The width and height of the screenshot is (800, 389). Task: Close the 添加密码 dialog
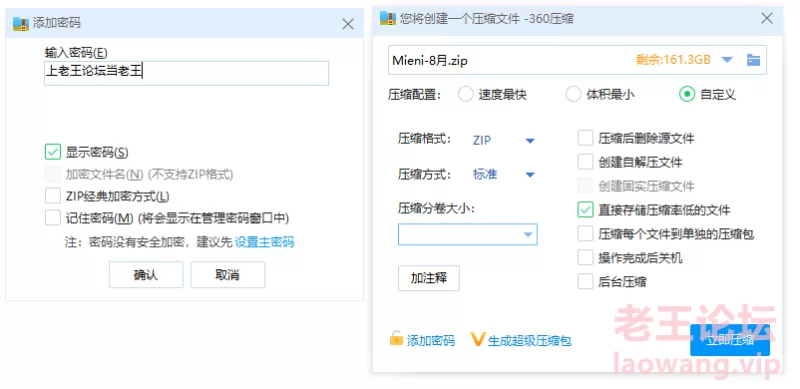click(348, 24)
